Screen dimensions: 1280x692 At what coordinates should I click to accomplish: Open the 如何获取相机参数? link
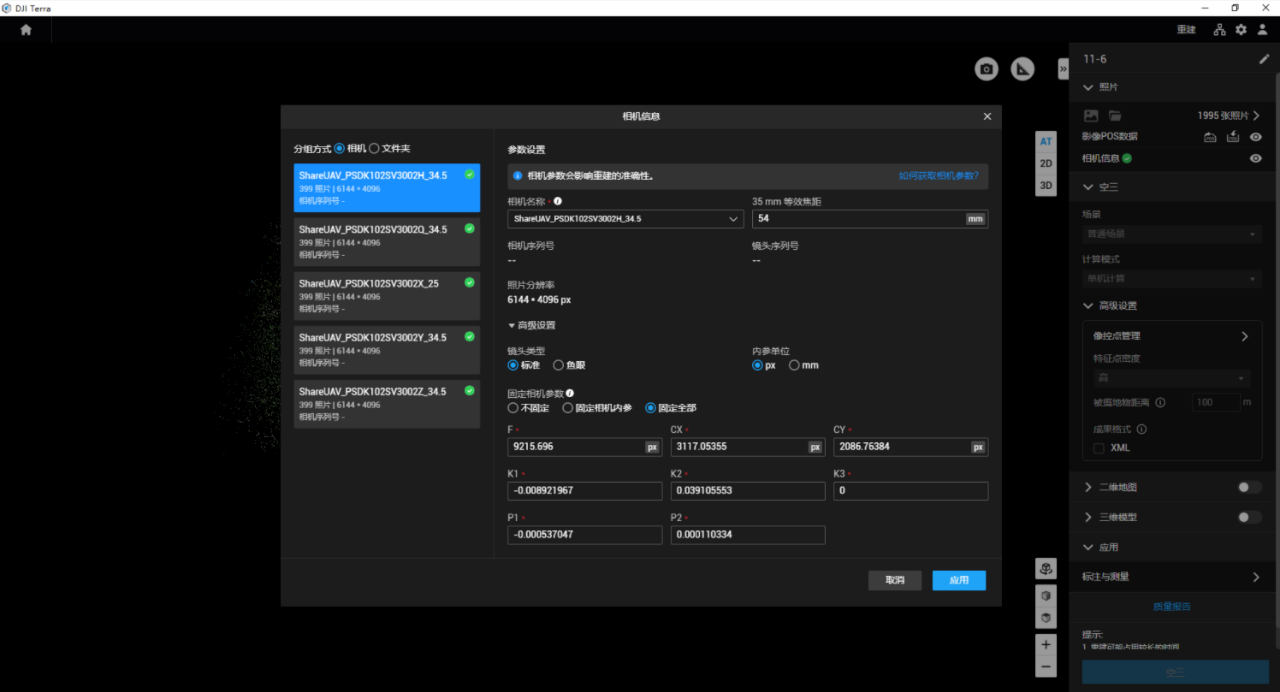point(938,176)
